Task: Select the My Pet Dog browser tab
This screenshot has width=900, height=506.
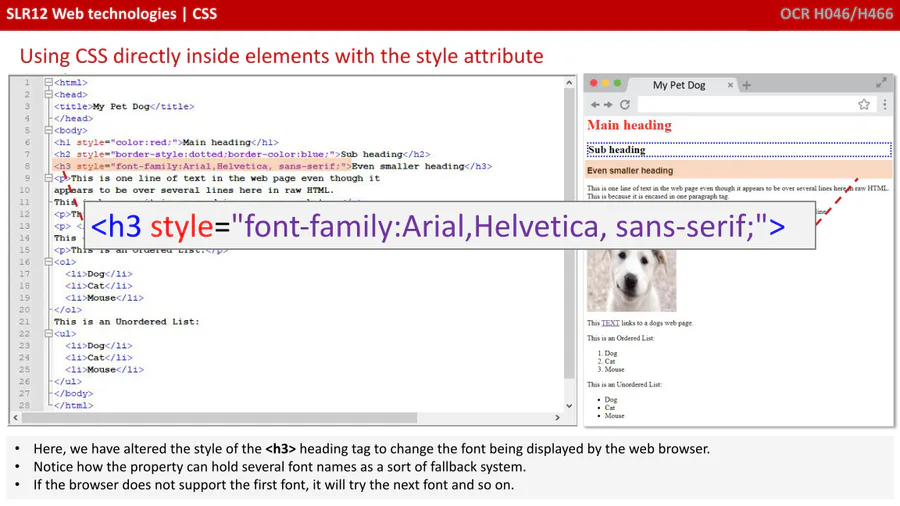Action: pos(679,86)
